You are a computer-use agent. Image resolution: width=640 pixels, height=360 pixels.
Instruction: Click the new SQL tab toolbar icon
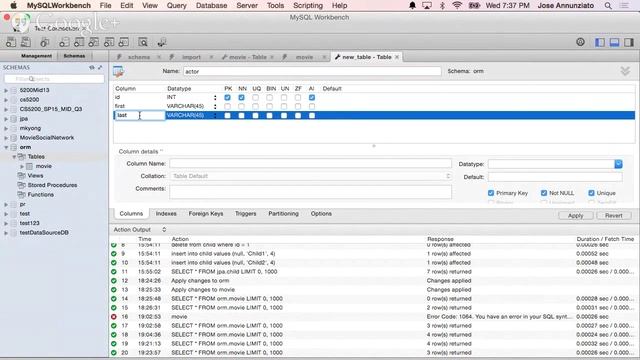11,42
